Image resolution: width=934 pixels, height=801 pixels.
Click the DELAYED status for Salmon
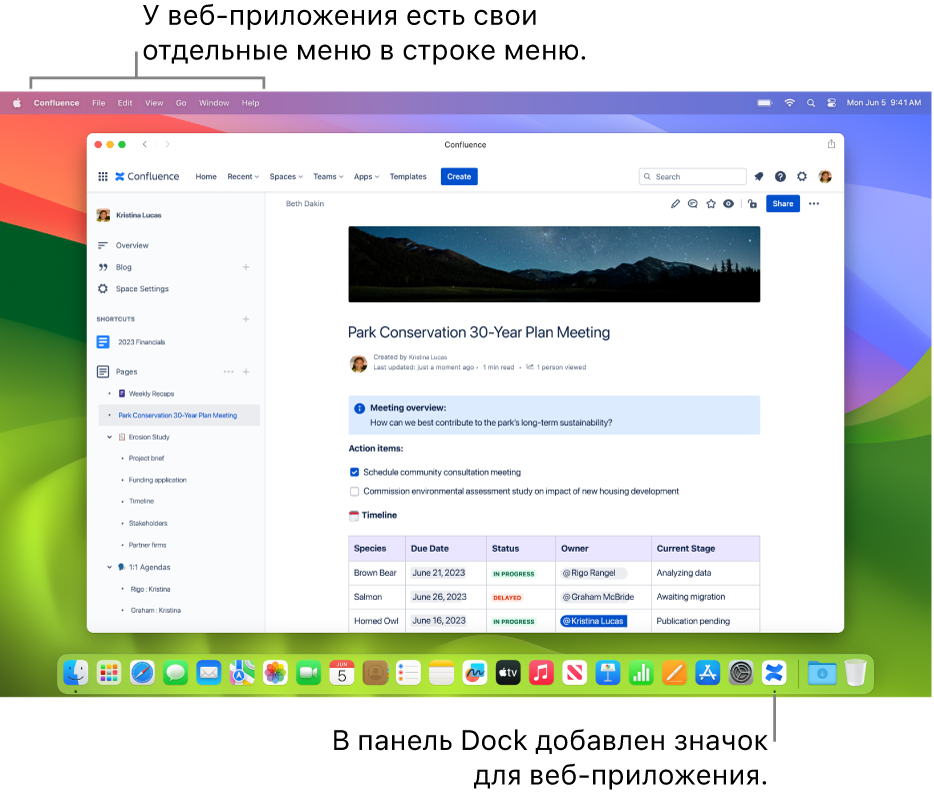[507, 597]
